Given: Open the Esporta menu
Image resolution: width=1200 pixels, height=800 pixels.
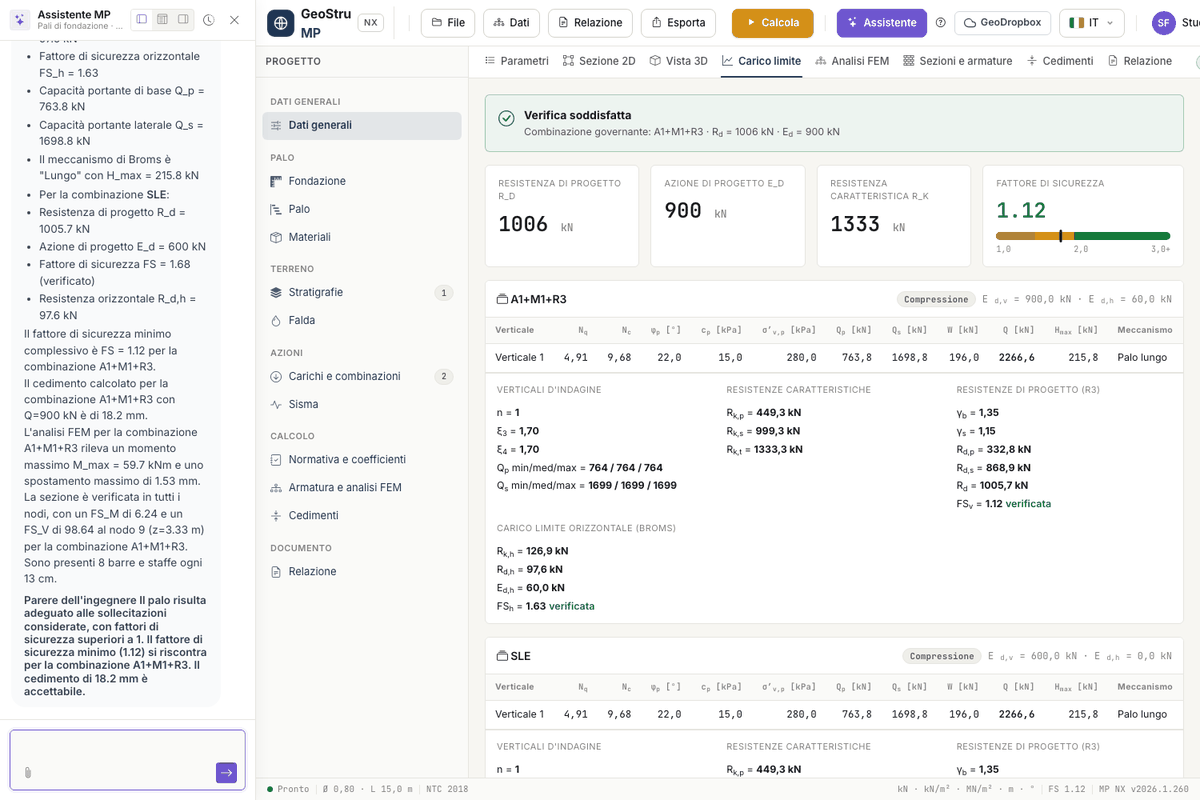Looking at the screenshot, I should 678,23.
